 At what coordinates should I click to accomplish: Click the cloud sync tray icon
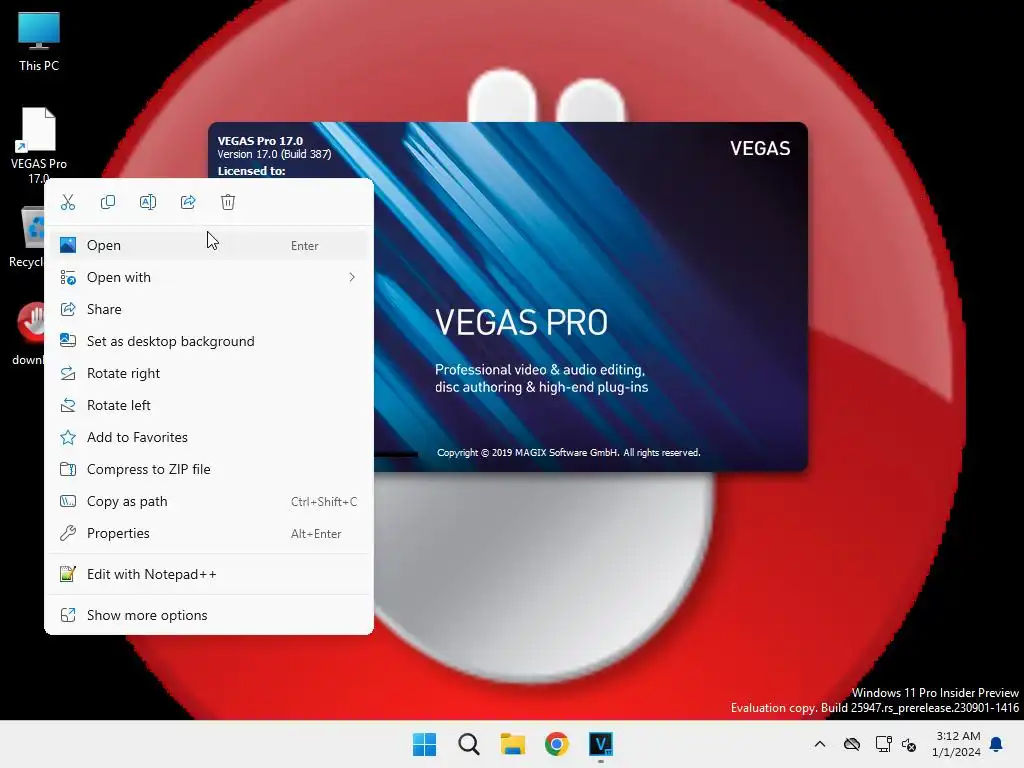click(x=852, y=744)
